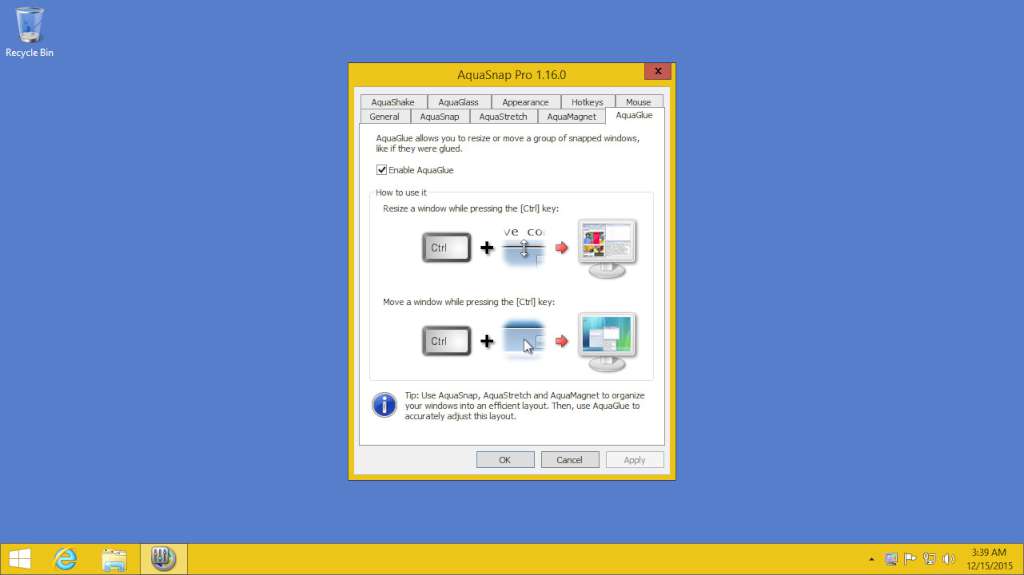Image resolution: width=1024 pixels, height=575 pixels.
Task: Open the Windows Start button
Action: (20, 559)
